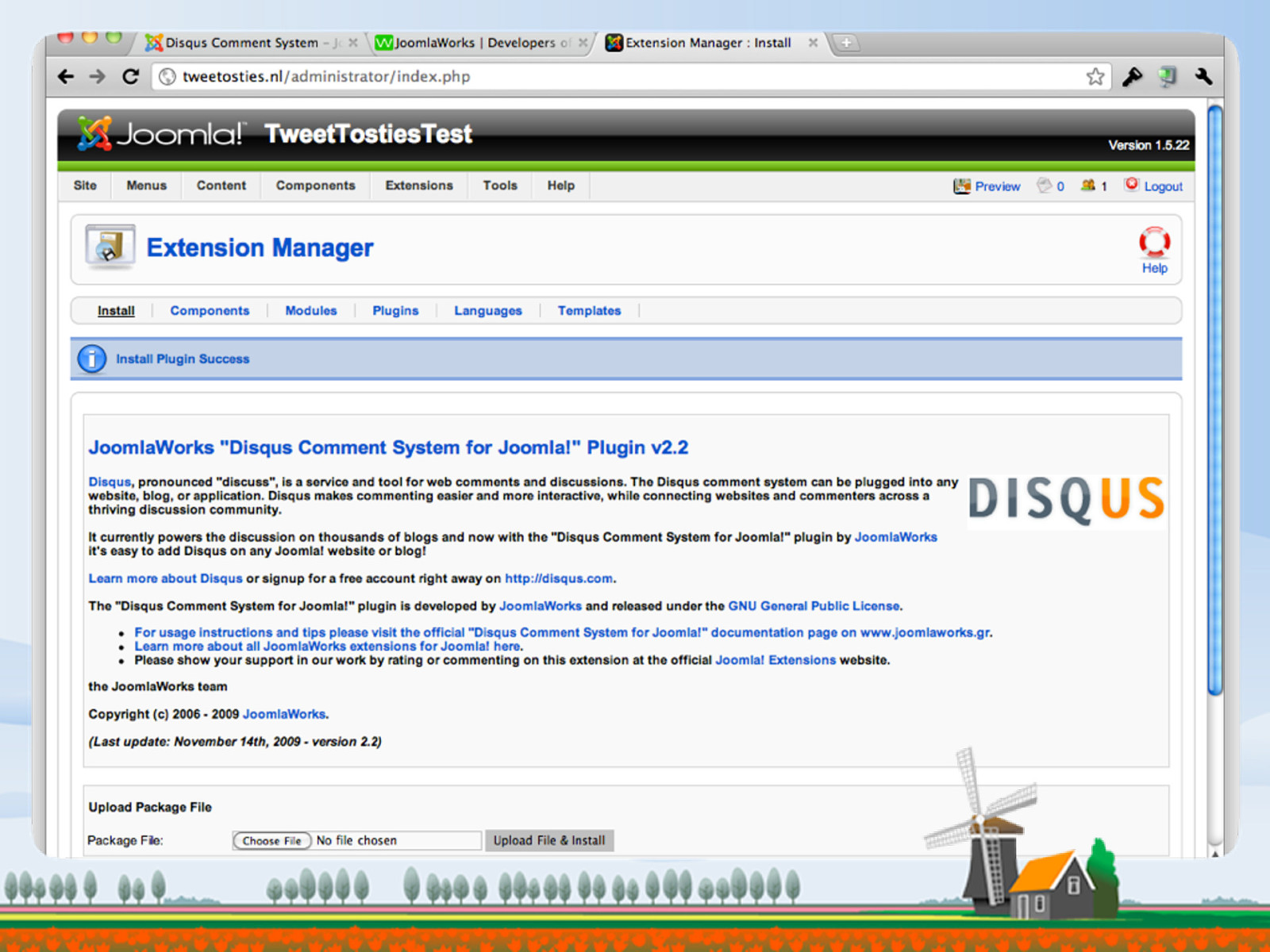Open a new browser tab with the plus button
The height and width of the screenshot is (952, 1270).
coord(846,43)
